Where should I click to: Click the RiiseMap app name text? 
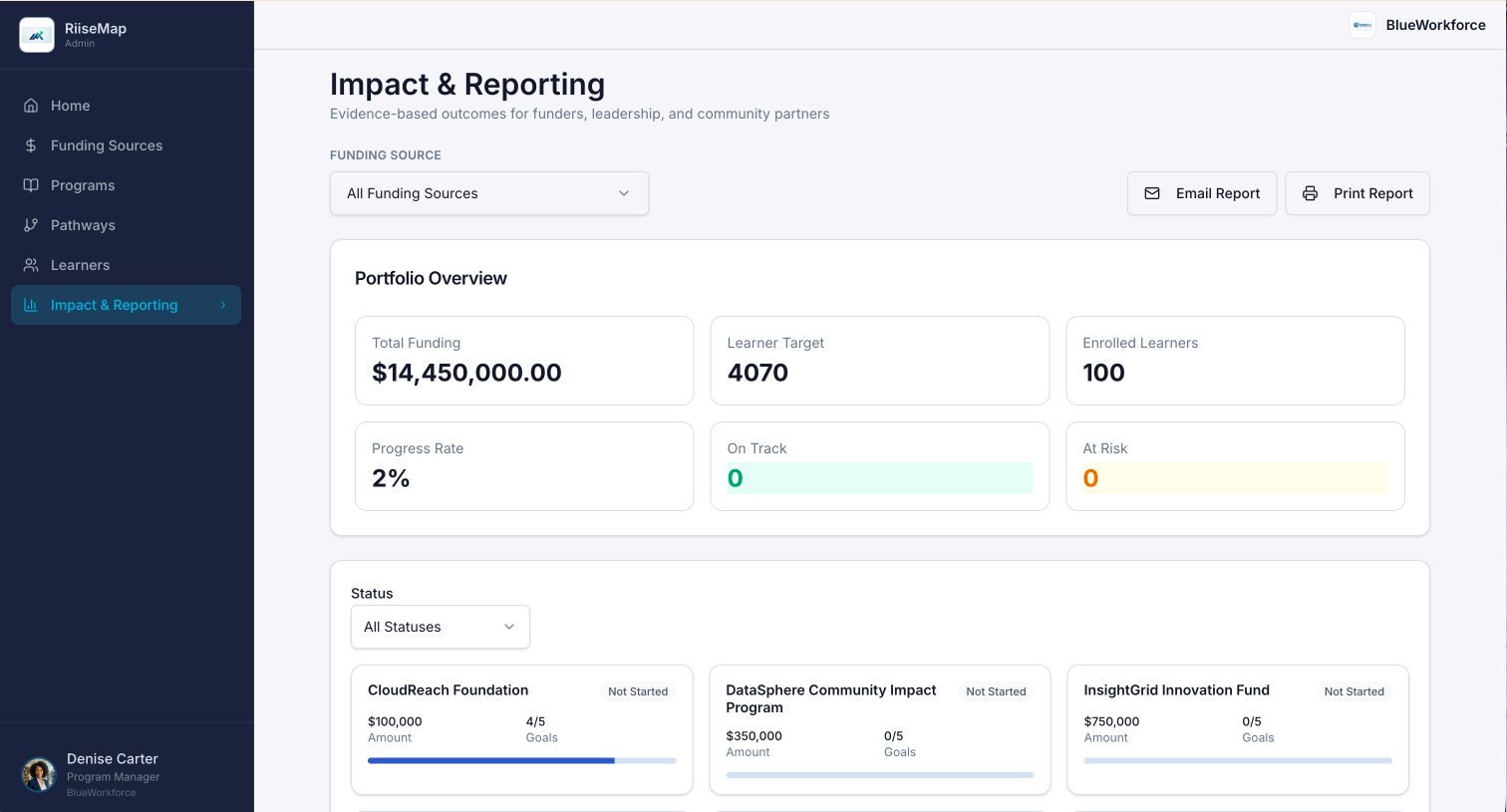point(96,29)
